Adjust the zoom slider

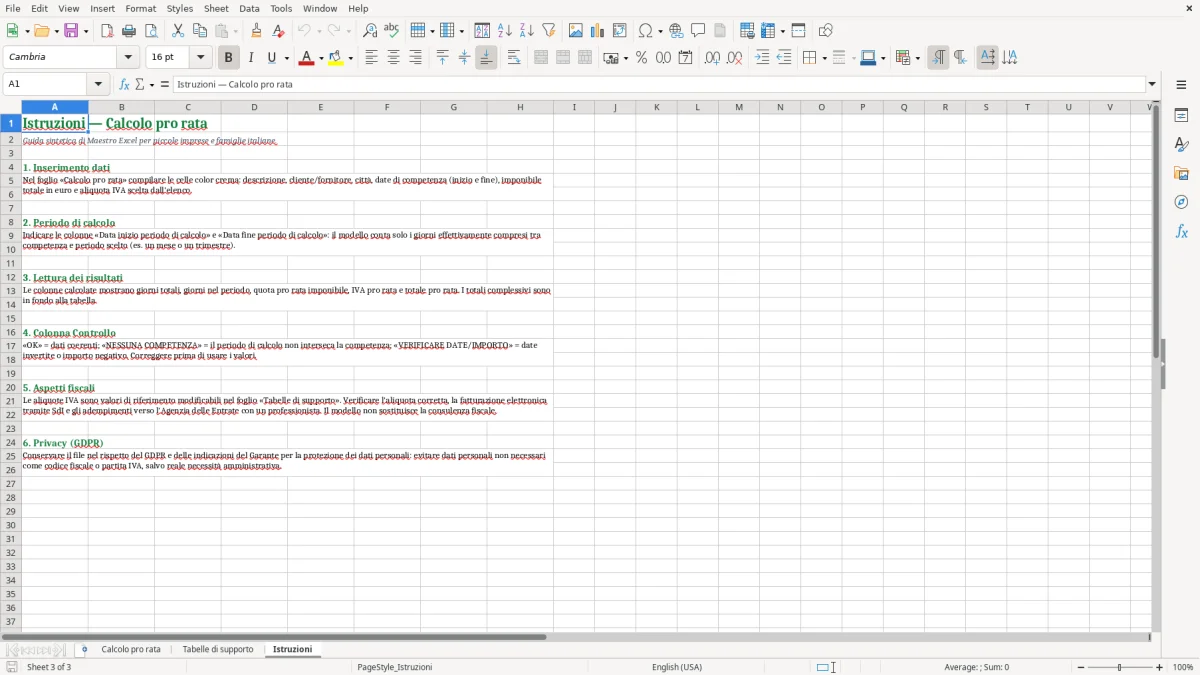[x=1119, y=667]
